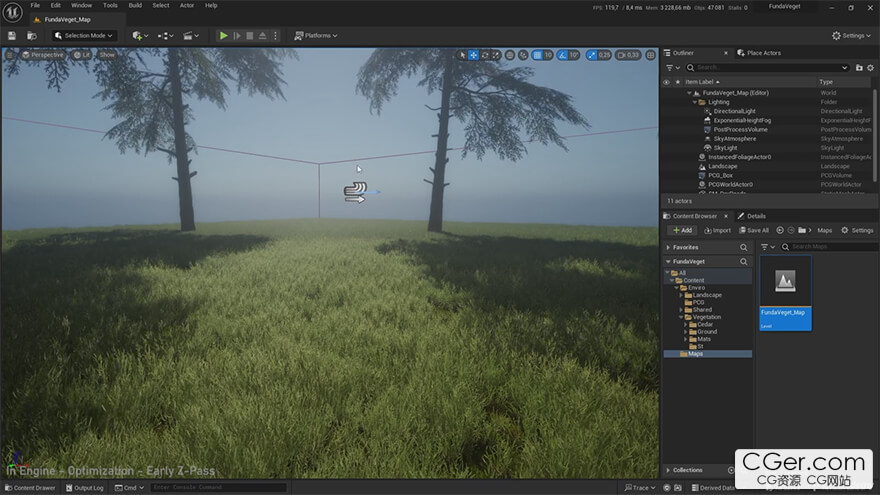Open the viewport Show flags menu
This screenshot has height=495, width=880.
pyautogui.click(x=107, y=54)
